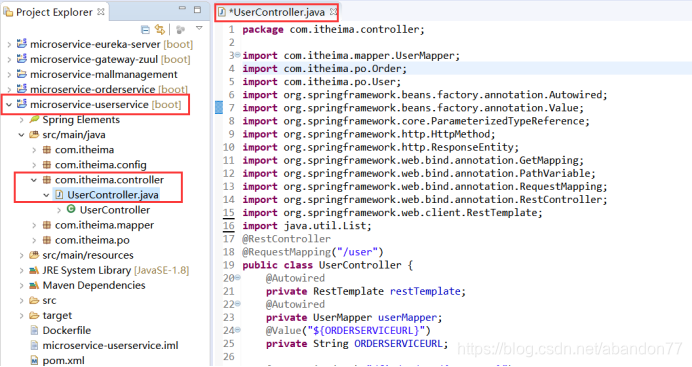Click the Spring Elements leaf icon

click(34, 119)
